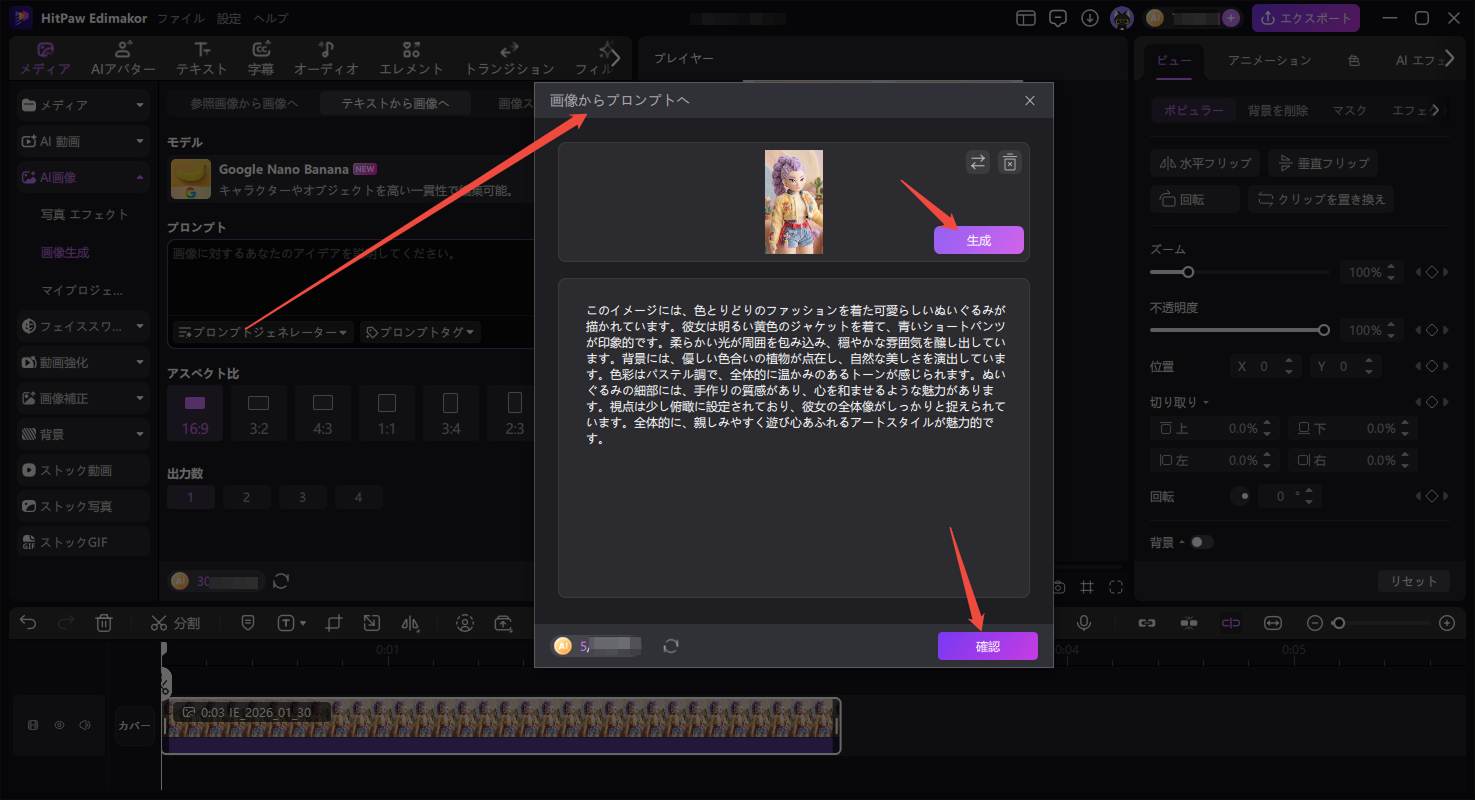Screen dimensions: 1475x800
Task: Click the 確認 button in the dialog
Action: coord(987,645)
